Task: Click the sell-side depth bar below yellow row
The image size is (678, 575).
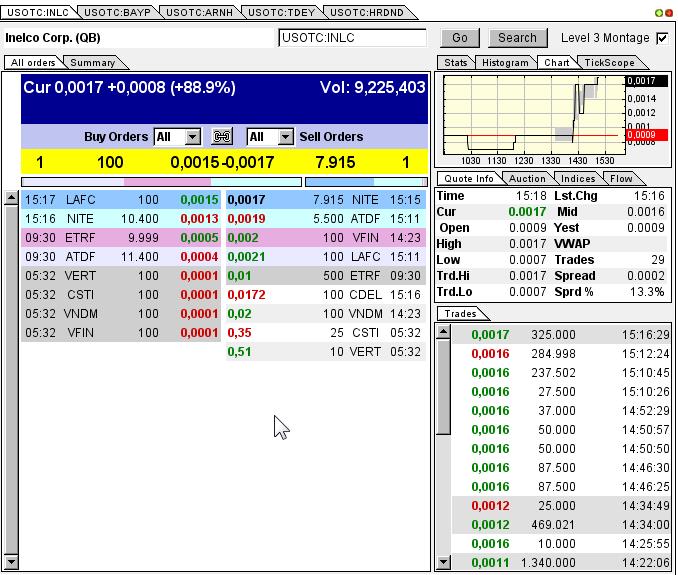Action: 366,182
